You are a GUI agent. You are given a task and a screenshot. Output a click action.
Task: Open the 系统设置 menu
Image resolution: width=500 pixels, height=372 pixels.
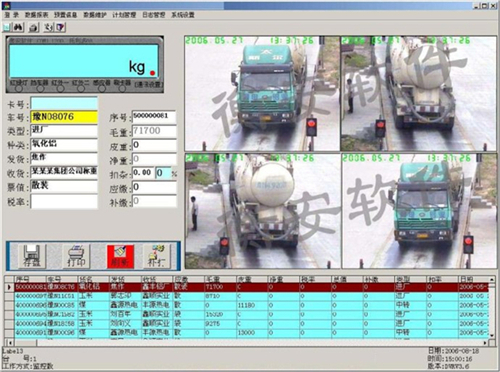tap(183, 15)
